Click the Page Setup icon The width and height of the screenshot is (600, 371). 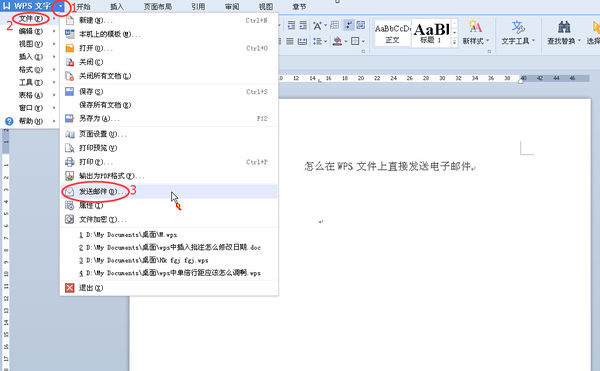70,134
